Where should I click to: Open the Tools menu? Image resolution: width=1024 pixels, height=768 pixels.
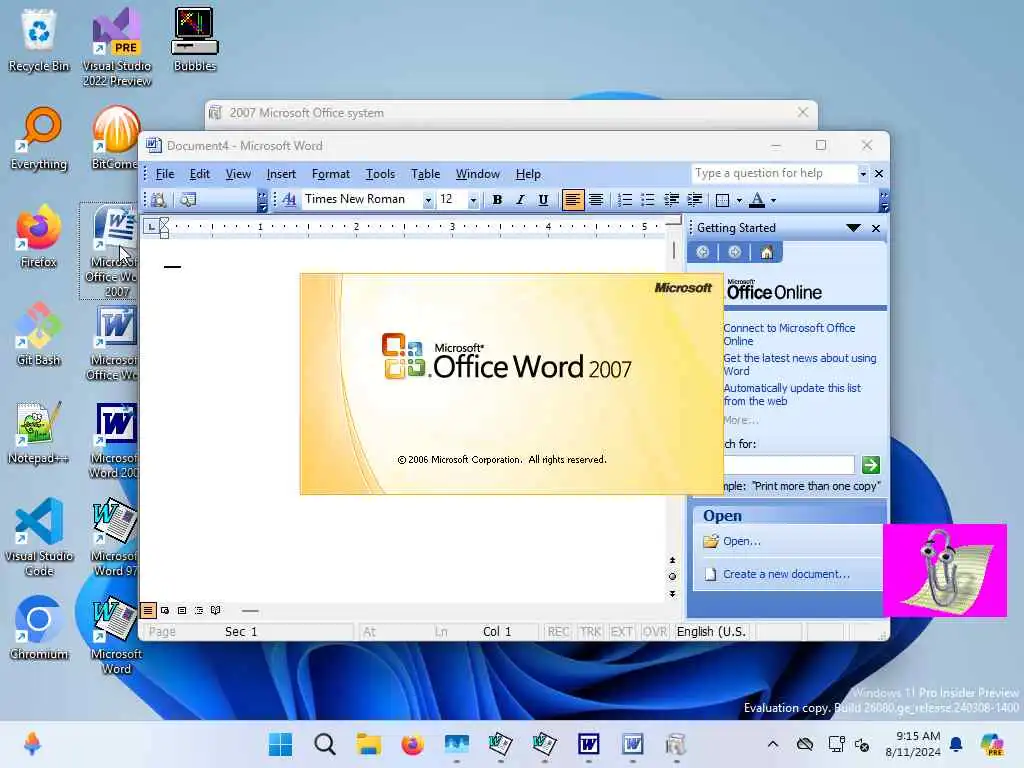pyautogui.click(x=380, y=174)
